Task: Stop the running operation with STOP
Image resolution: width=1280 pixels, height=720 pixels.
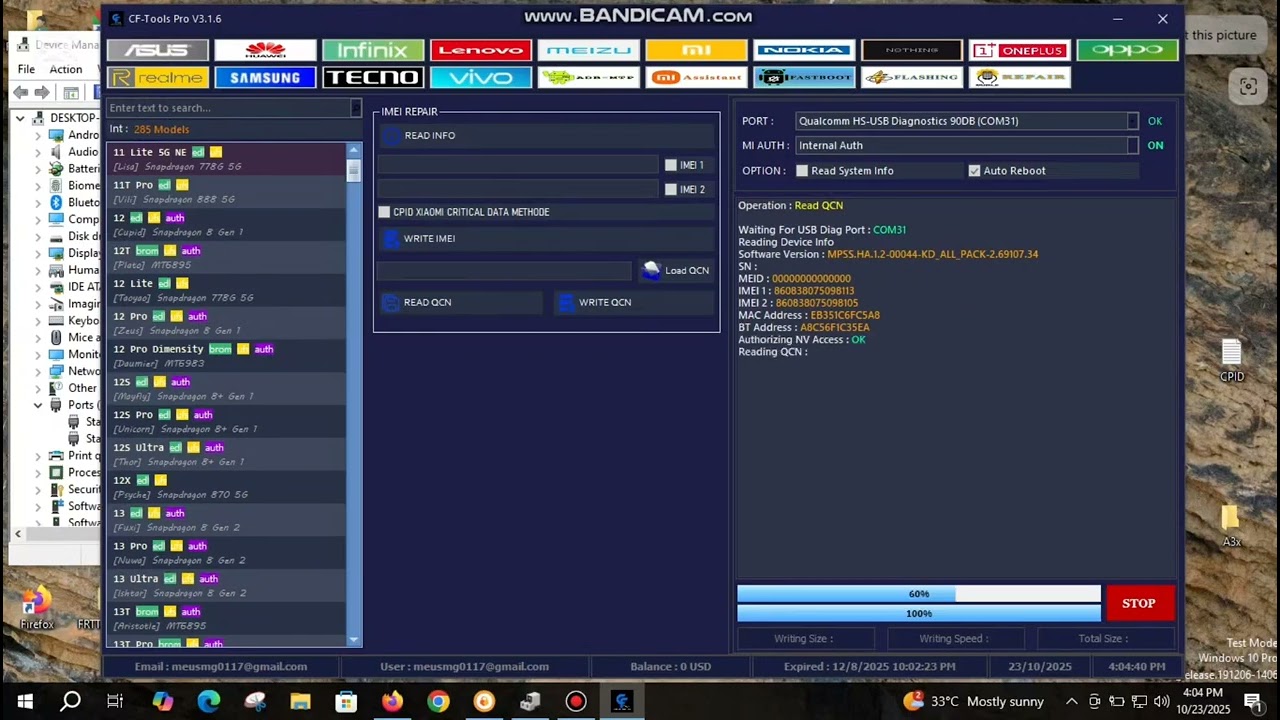Action: (x=1138, y=603)
